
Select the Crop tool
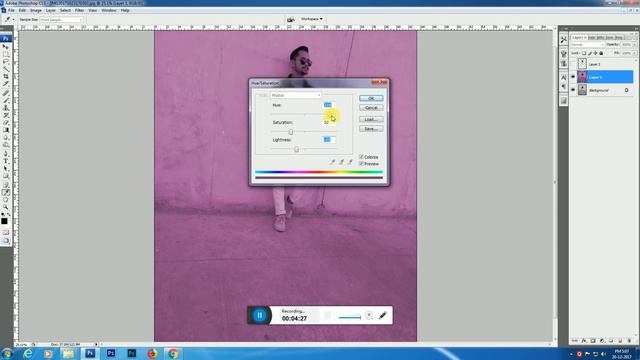[6, 76]
